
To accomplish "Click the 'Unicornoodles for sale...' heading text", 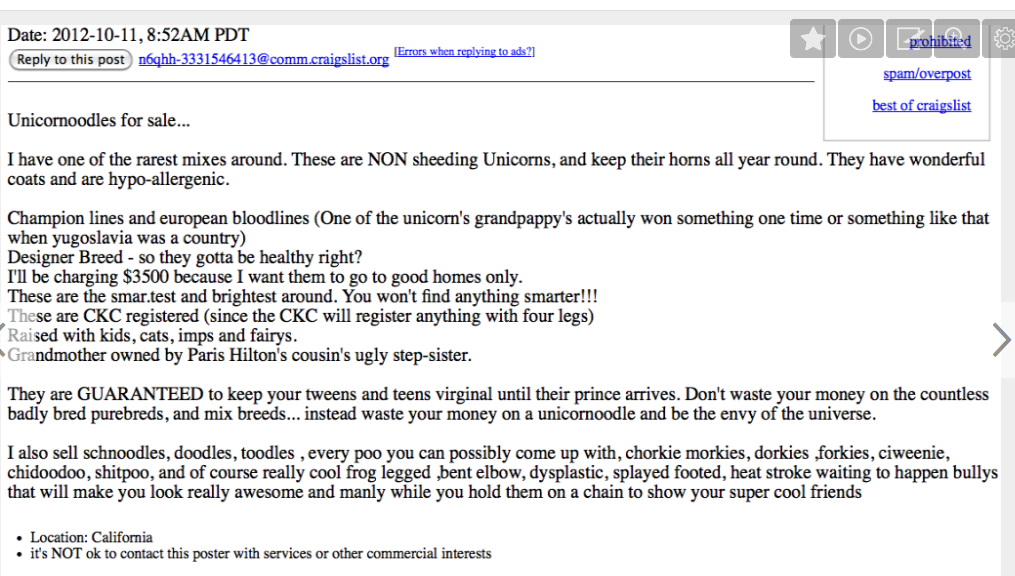I will click(x=99, y=121).
